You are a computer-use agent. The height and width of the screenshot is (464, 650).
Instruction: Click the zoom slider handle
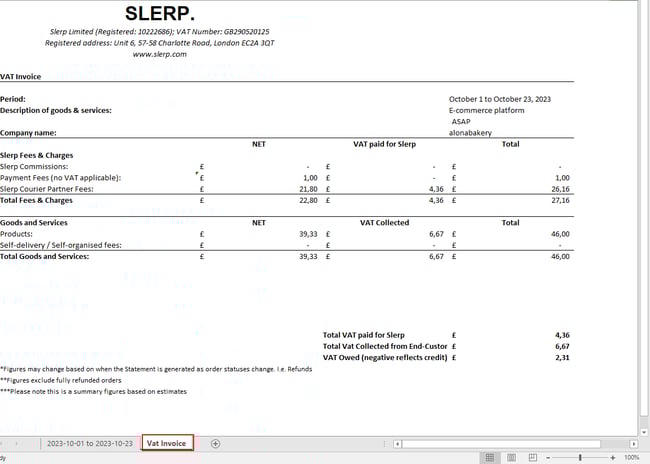[x=580, y=457]
